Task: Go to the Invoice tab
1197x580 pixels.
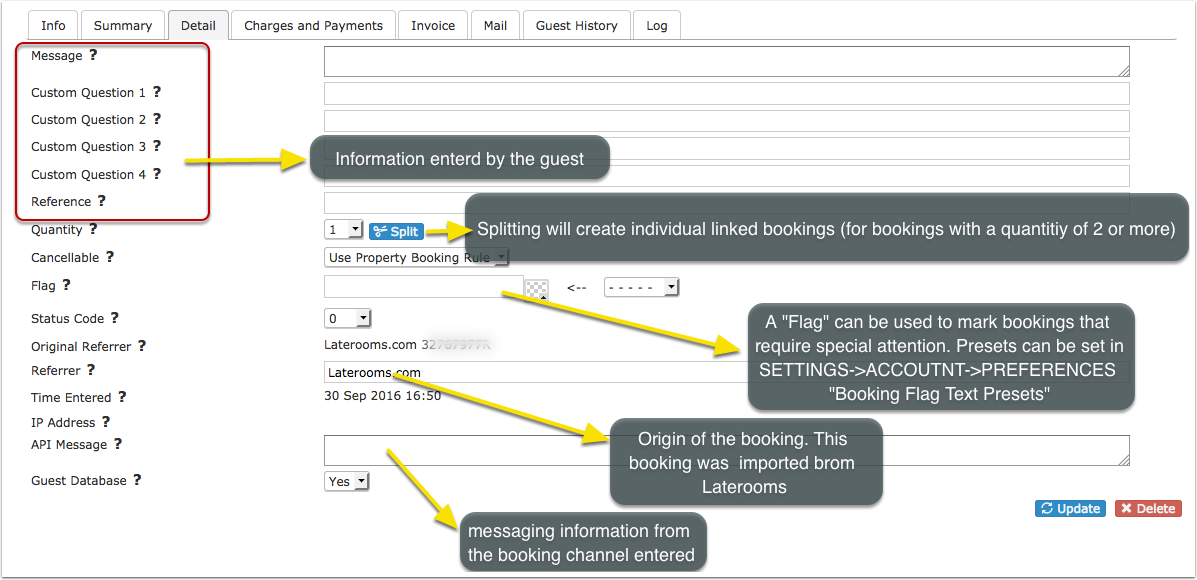Action: [x=433, y=25]
